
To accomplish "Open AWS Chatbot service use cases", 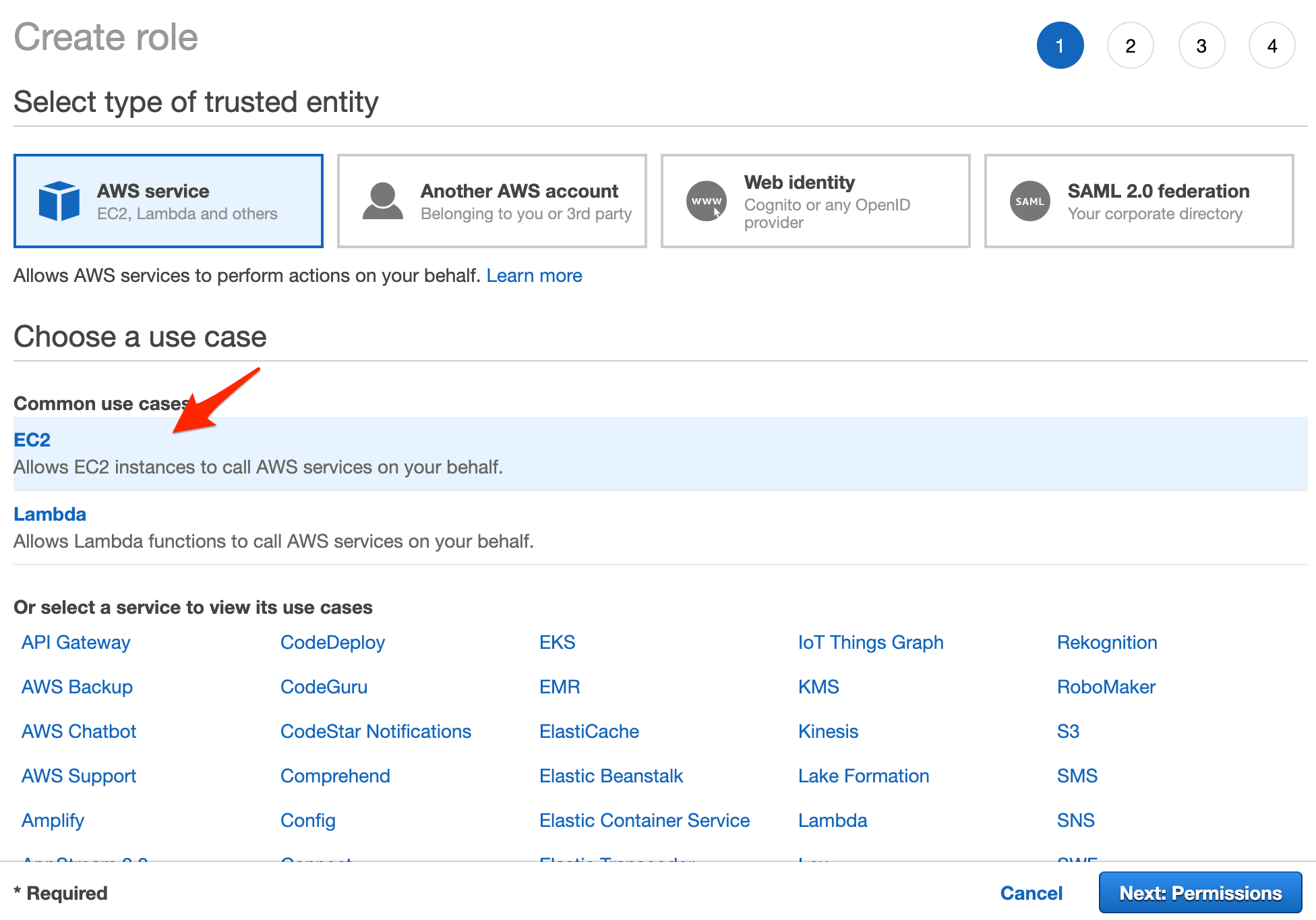I will (x=79, y=731).
